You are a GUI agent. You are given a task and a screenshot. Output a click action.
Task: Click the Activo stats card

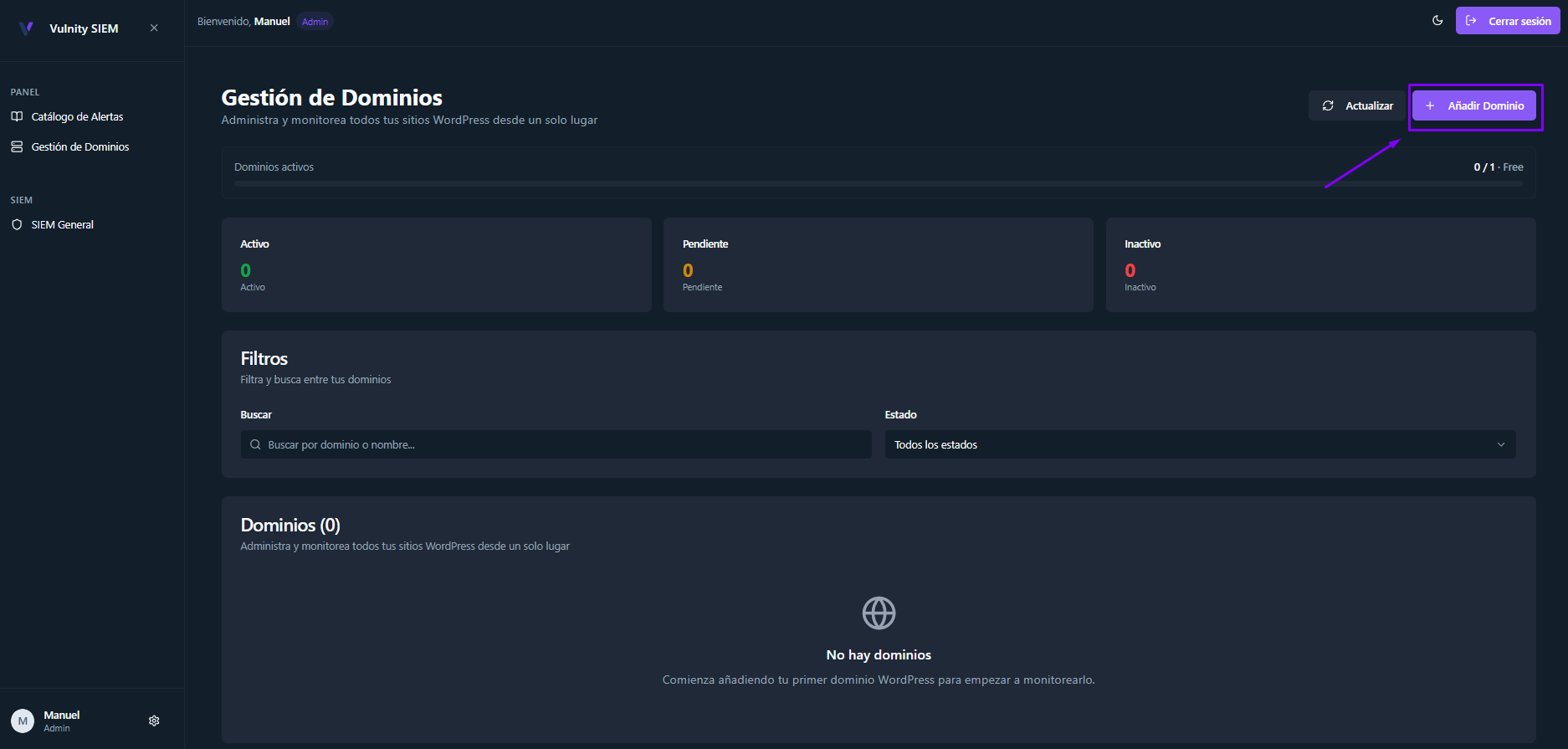coord(437,264)
